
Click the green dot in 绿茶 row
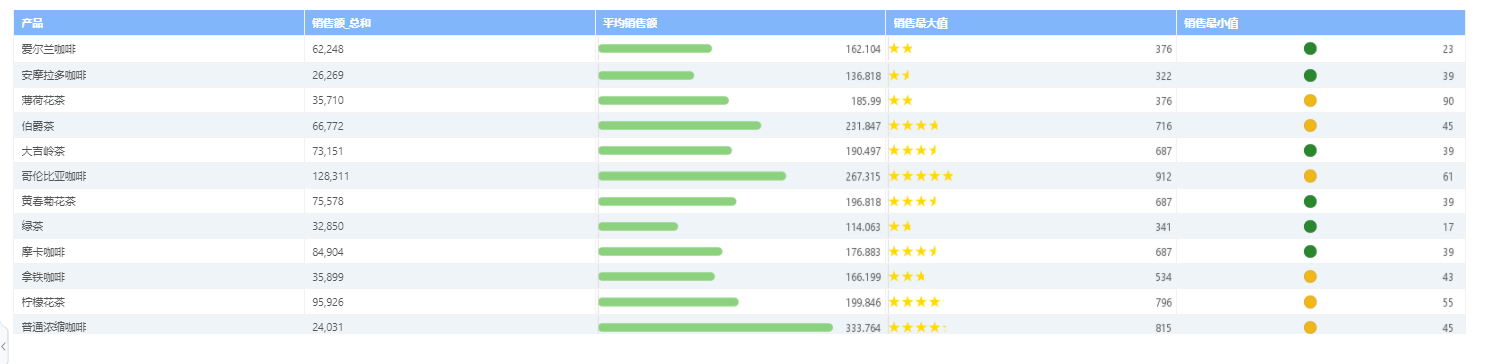point(1310,227)
